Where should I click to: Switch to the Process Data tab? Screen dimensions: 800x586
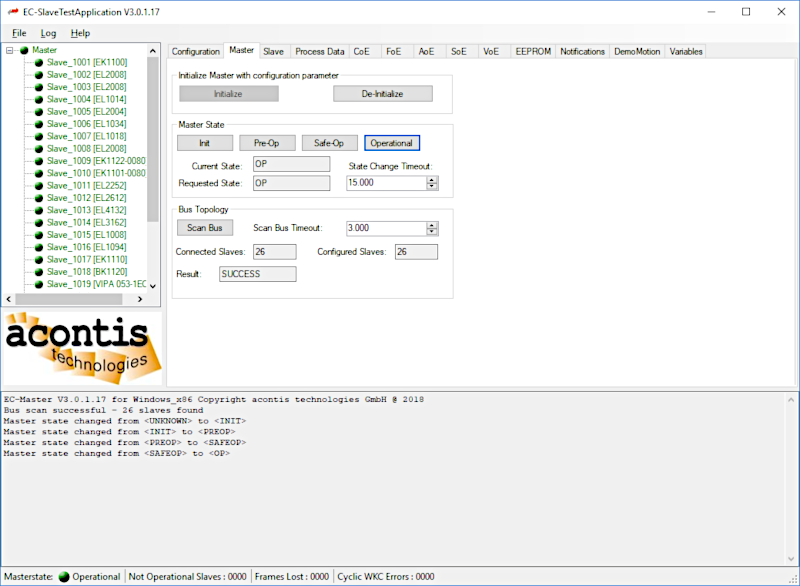point(319,51)
